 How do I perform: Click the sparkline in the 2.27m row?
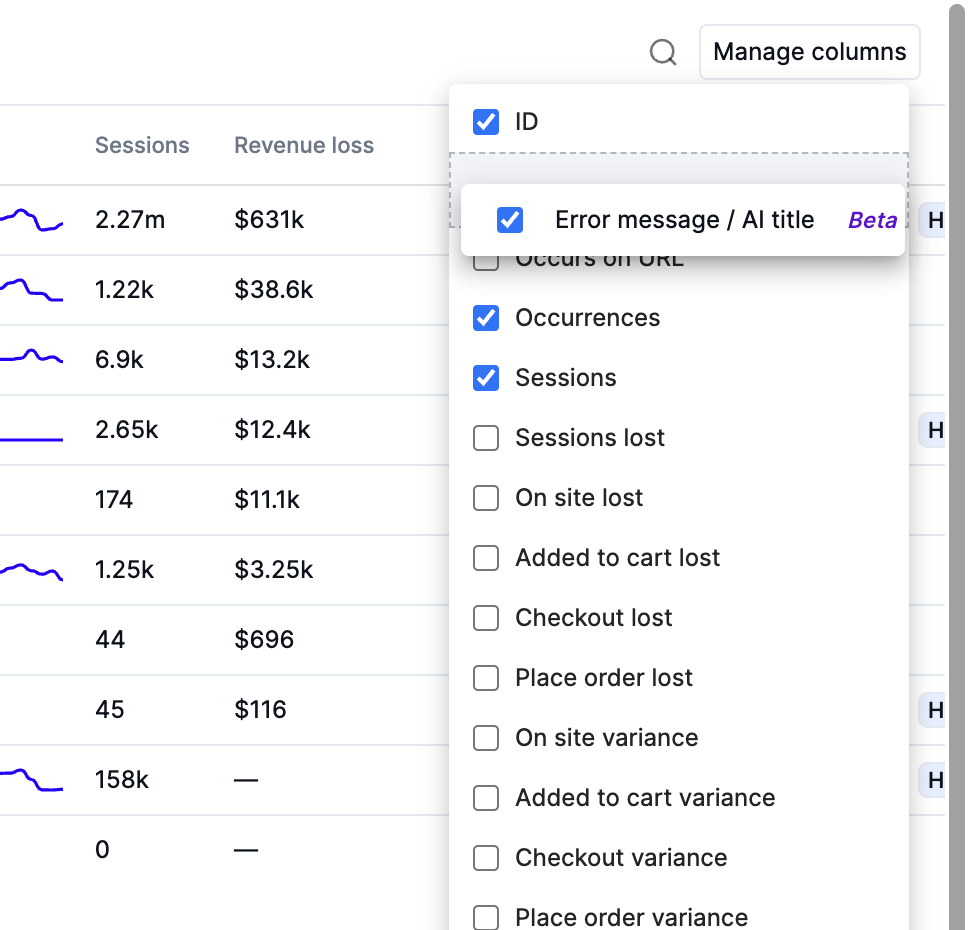[30, 219]
